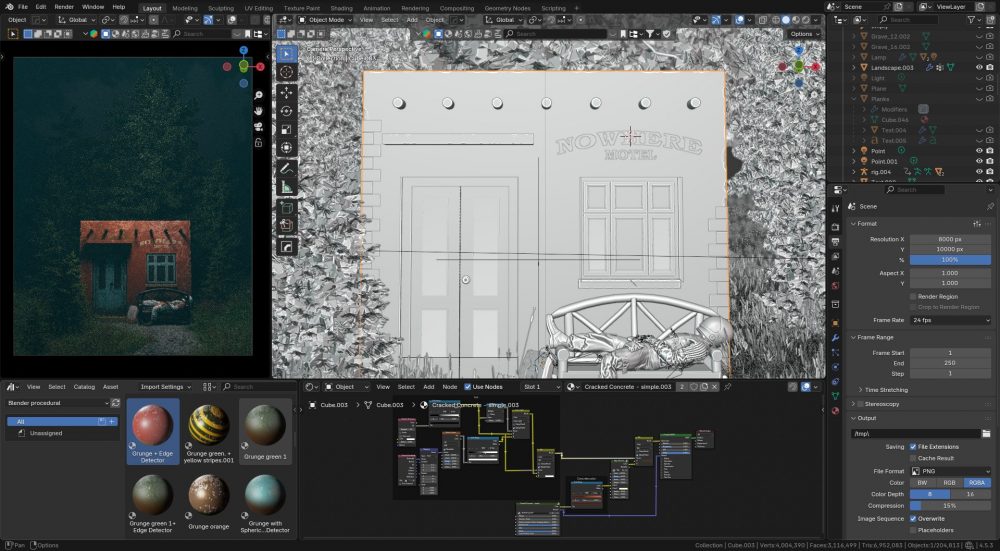Click the pan hand icon in left viewport

(258, 111)
